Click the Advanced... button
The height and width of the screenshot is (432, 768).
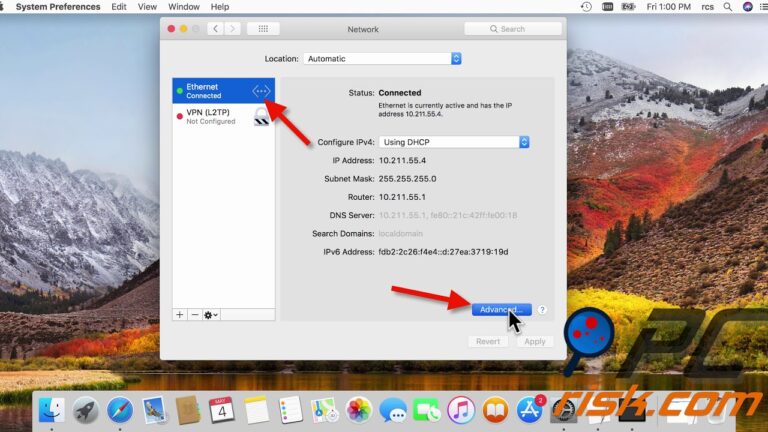pyautogui.click(x=502, y=310)
